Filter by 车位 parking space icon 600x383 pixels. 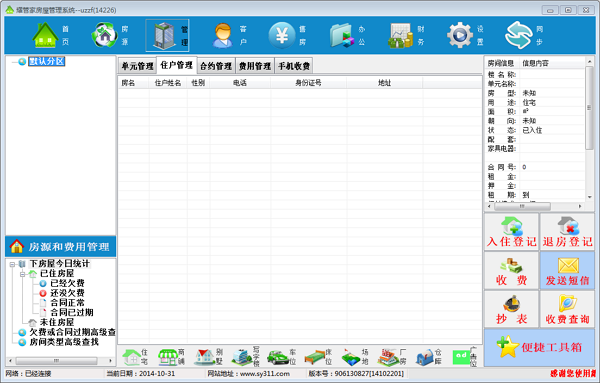[282, 357]
